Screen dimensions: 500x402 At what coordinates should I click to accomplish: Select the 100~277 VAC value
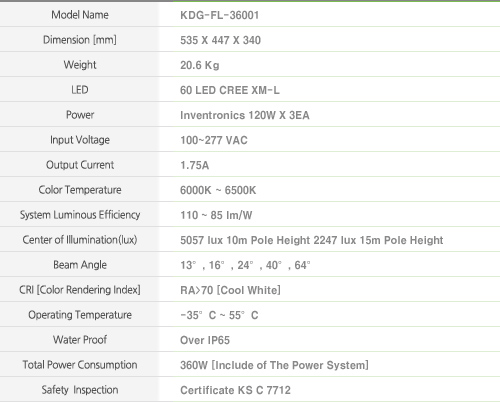click(x=214, y=140)
